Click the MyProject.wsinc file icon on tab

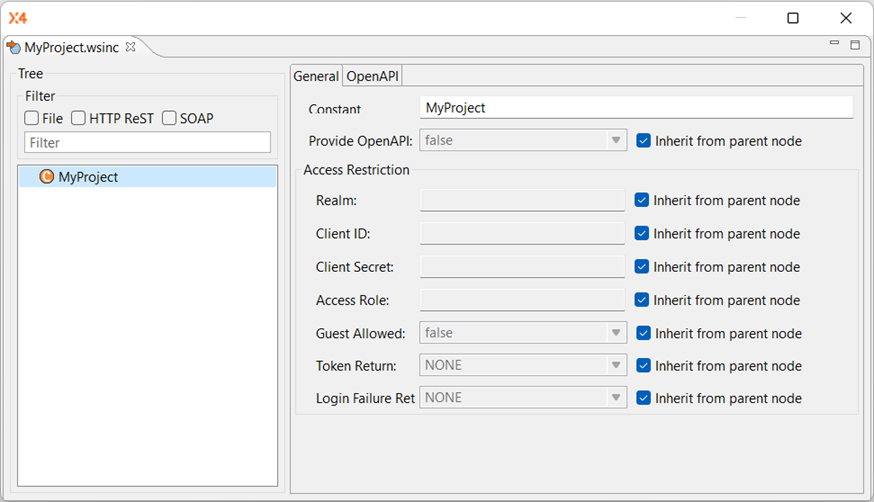point(14,47)
